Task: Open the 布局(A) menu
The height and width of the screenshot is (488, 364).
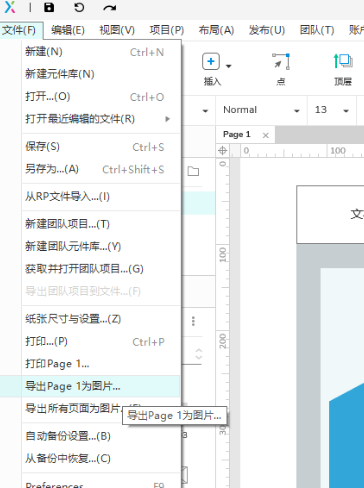Action: coord(216,30)
